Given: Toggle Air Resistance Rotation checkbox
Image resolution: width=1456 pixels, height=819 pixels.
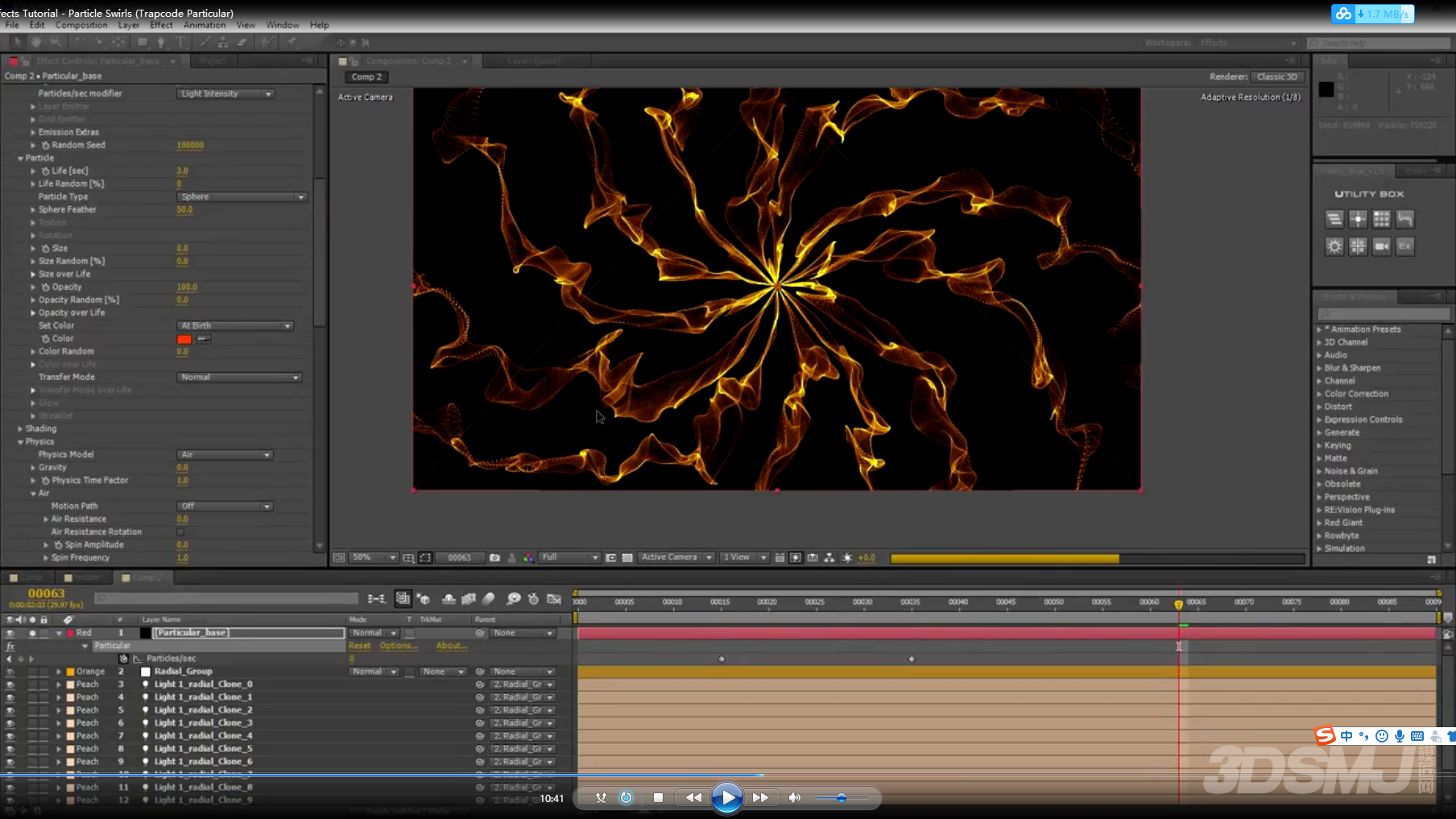Looking at the screenshot, I should (180, 532).
